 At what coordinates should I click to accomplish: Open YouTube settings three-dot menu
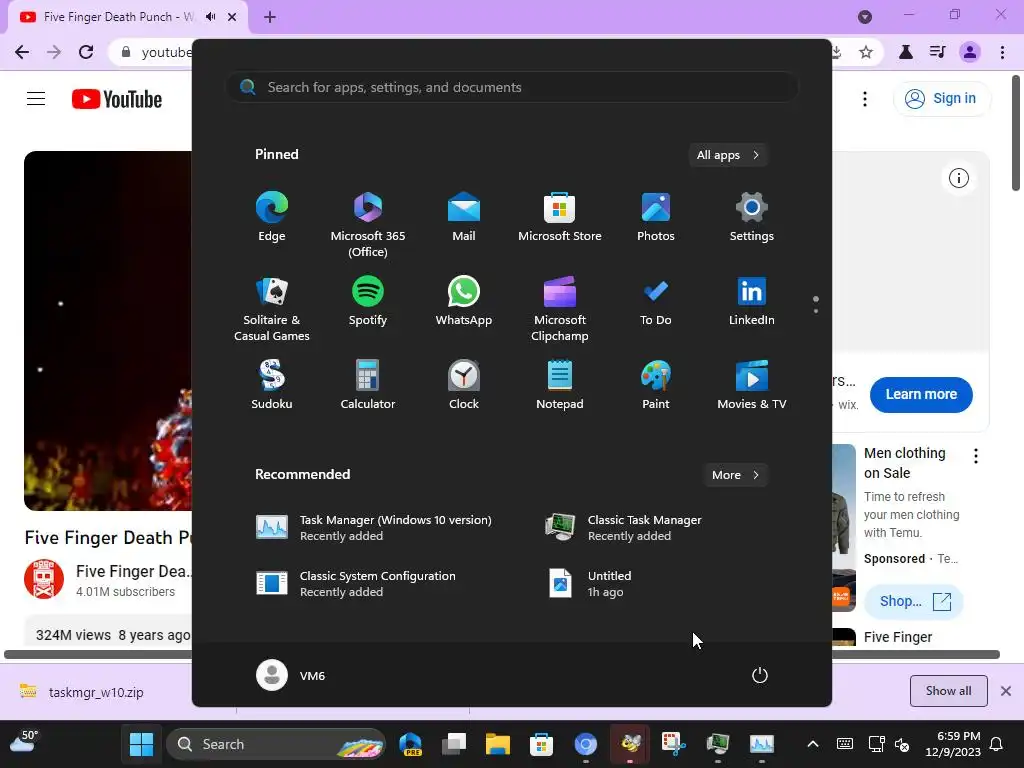865,99
